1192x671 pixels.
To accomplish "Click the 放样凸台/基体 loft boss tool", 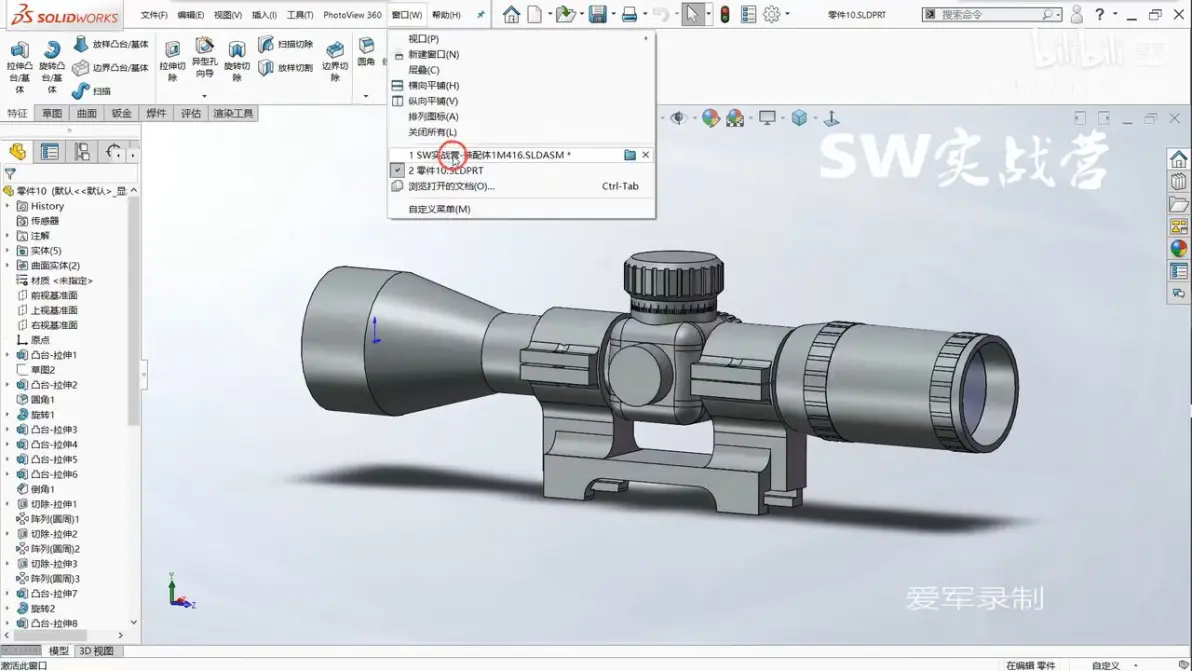I will [111, 45].
